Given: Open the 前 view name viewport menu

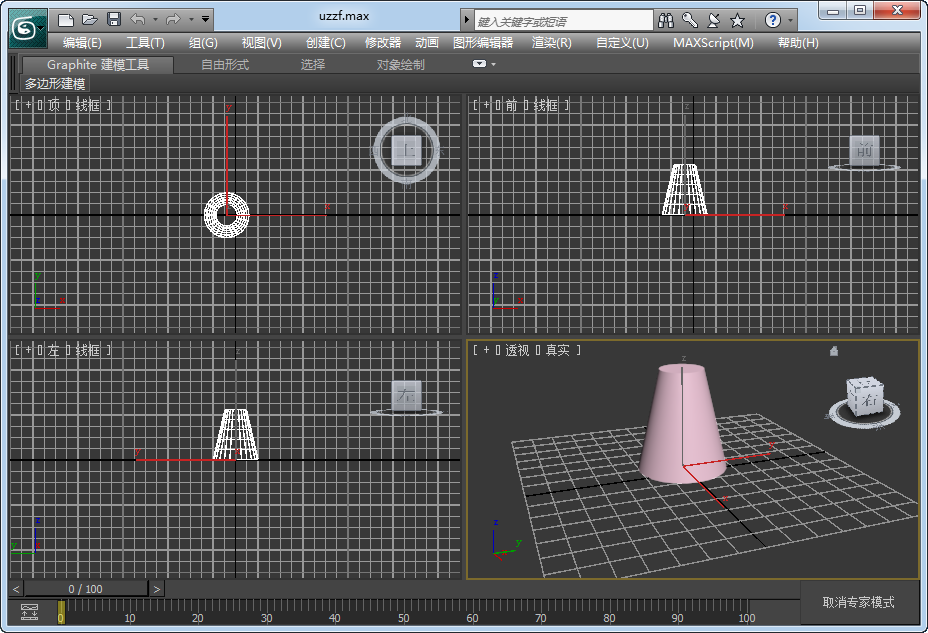Looking at the screenshot, I should pos(511,105).
